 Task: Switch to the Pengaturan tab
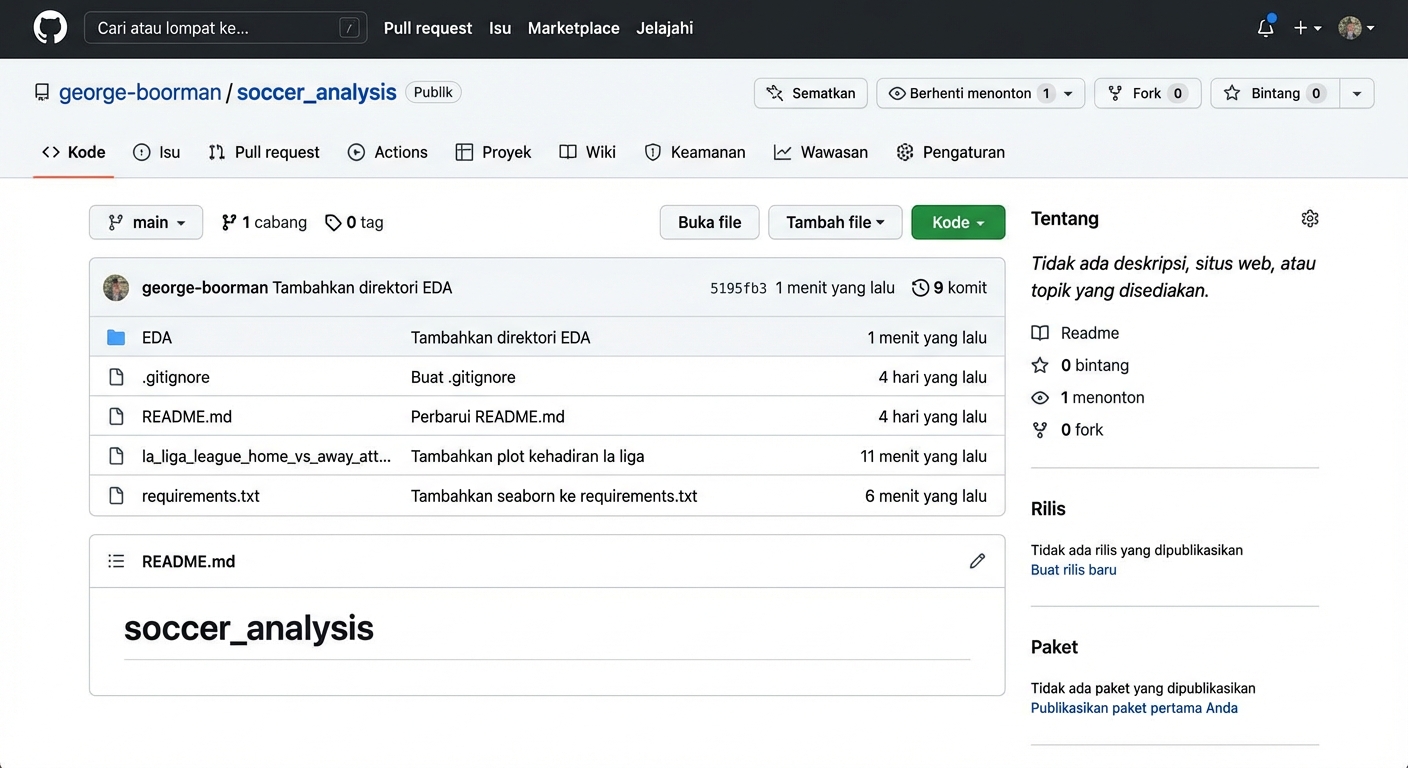951,152
